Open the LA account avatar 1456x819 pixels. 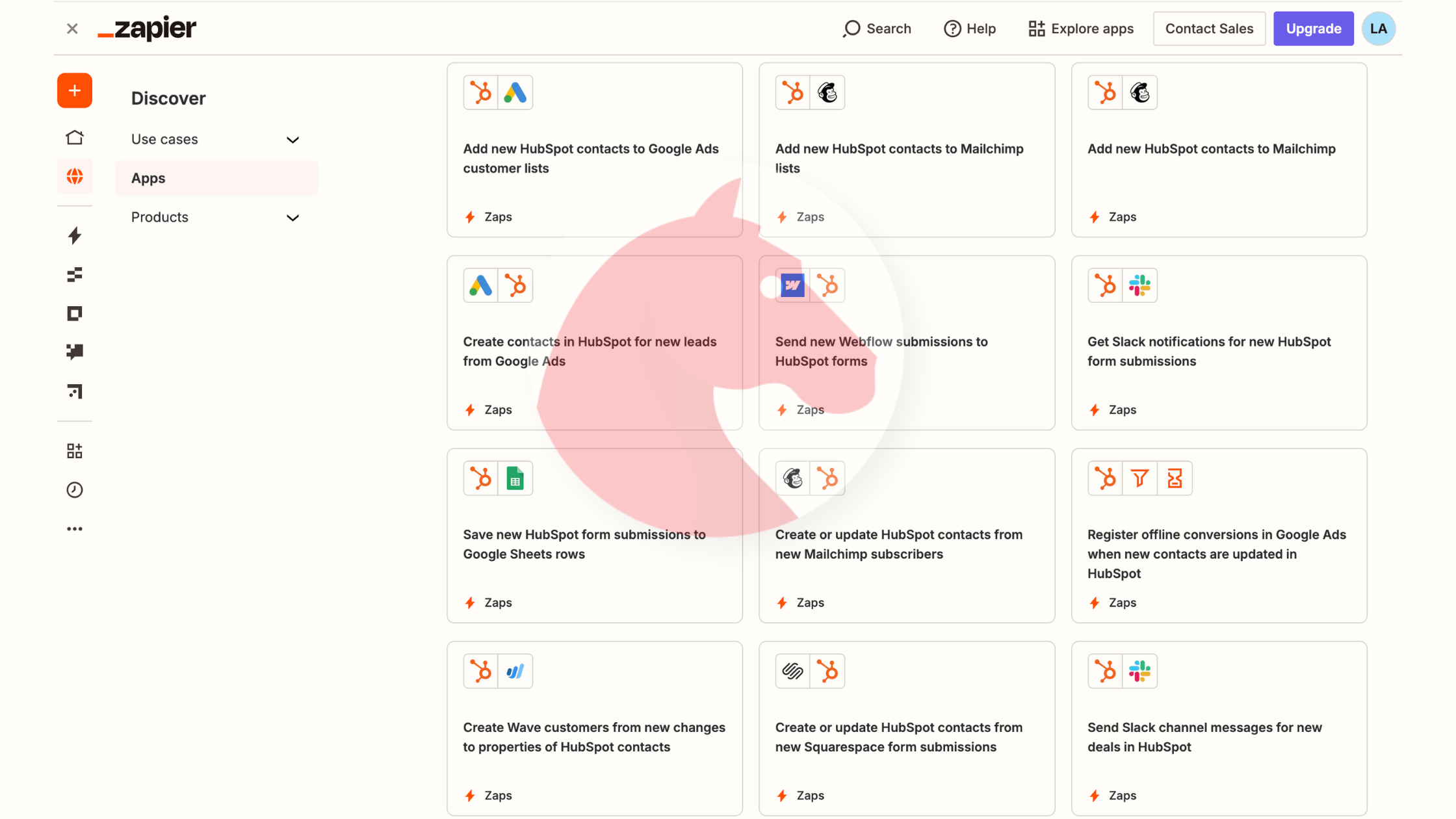tap(1379, 29)
